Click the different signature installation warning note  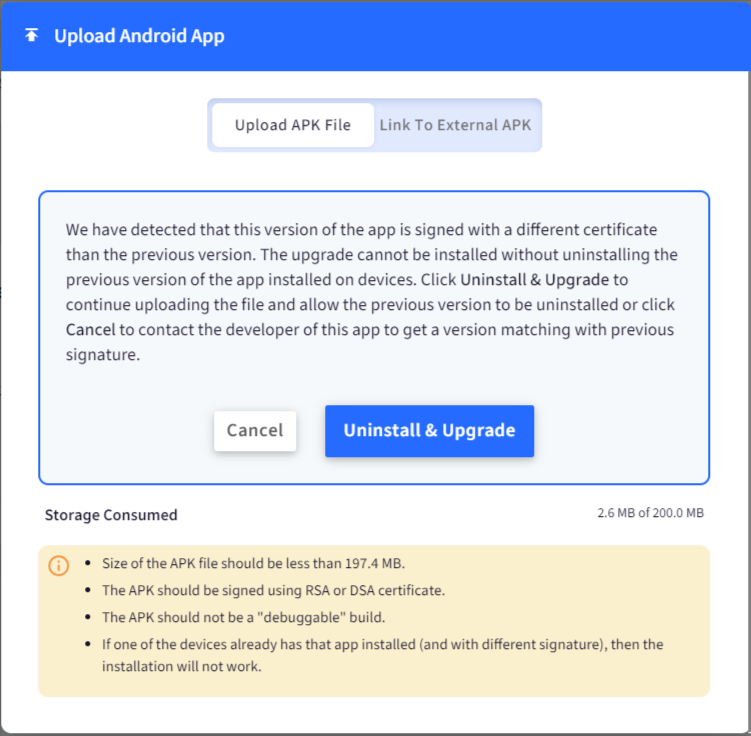[382, 655]
